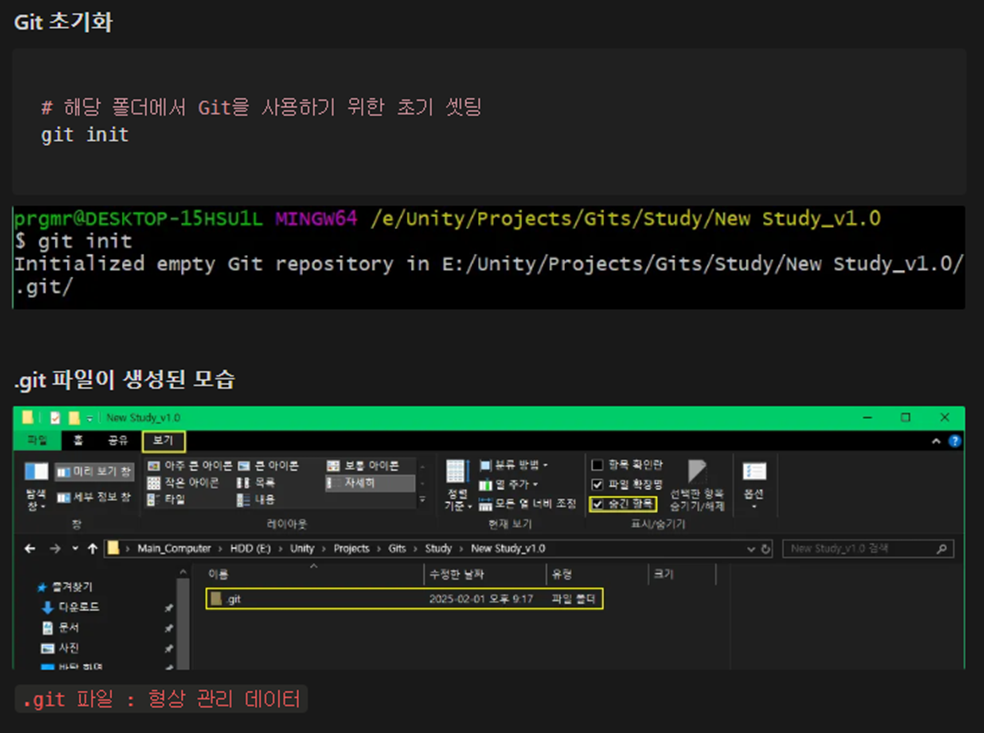The width and height of the screenshot is (984, 733).
Task: Toggle 파일 확장명 checkbox
Action: tap(597, 484)
